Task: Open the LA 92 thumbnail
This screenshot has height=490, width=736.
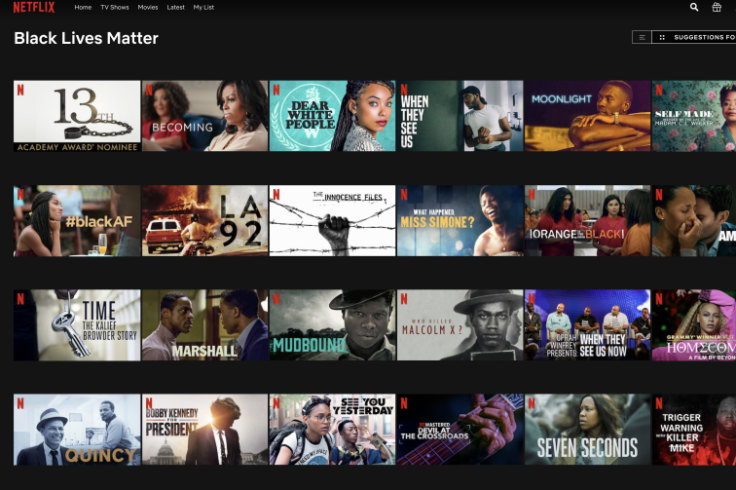Action: (x=205, y=221)
